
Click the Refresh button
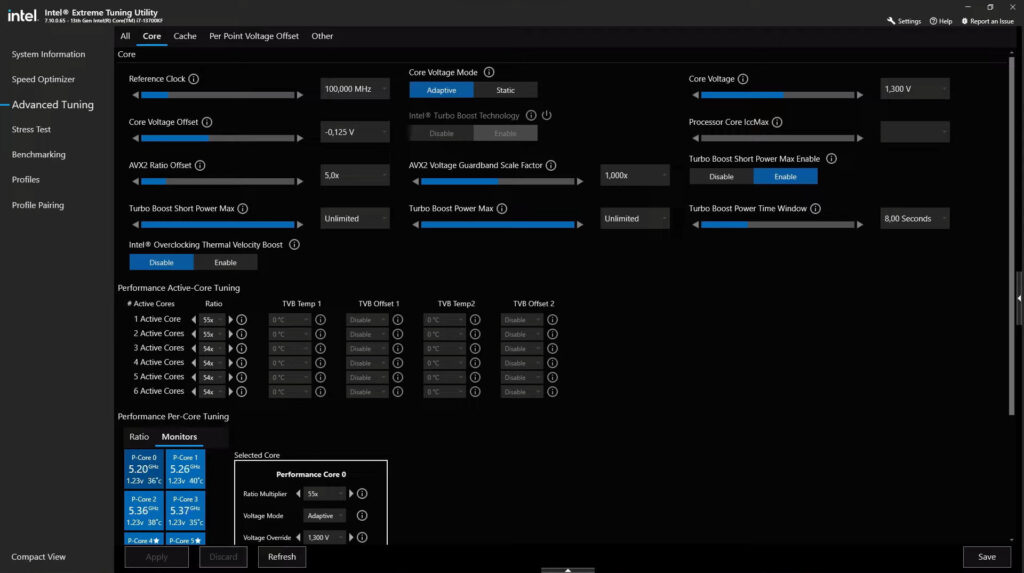tap(281, 557)
